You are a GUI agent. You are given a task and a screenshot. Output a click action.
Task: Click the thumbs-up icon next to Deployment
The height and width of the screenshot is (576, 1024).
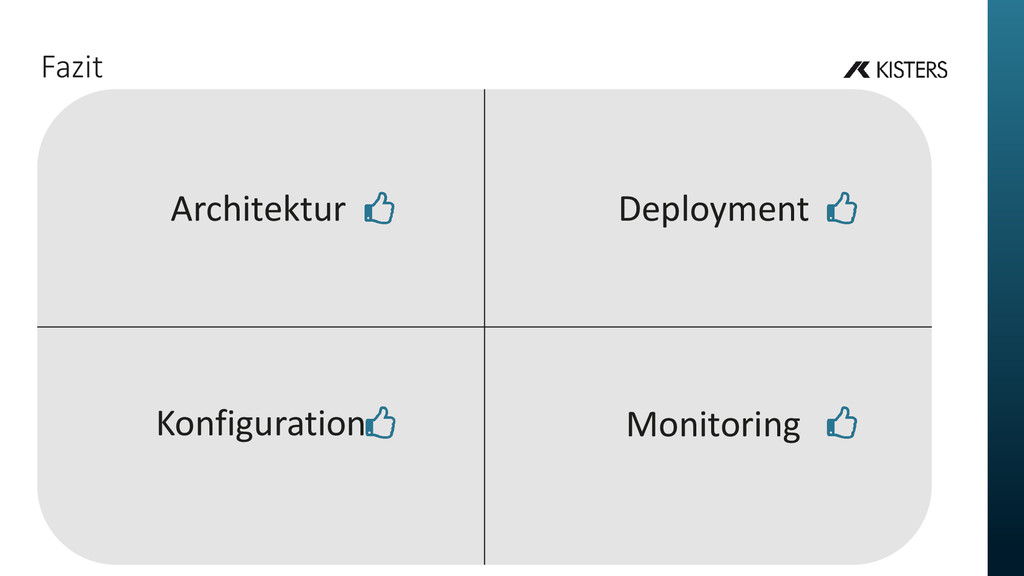[x=842, y=208]
